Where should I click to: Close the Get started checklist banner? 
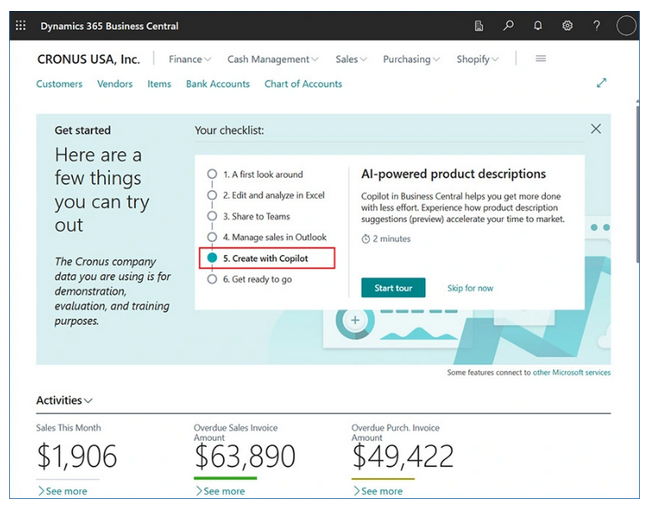coord(596,129)
